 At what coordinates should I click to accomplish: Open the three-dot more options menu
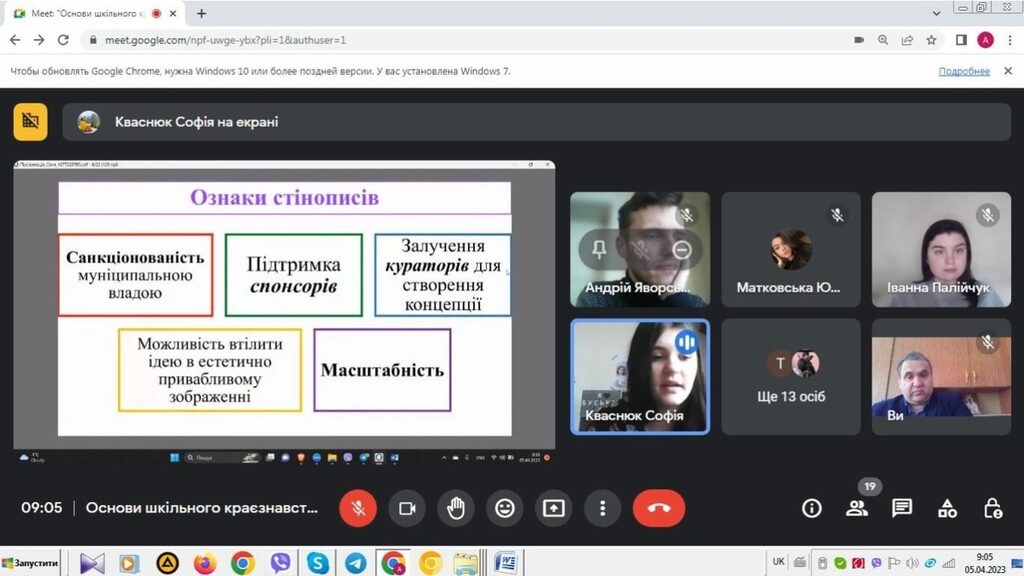pos(602,508)
